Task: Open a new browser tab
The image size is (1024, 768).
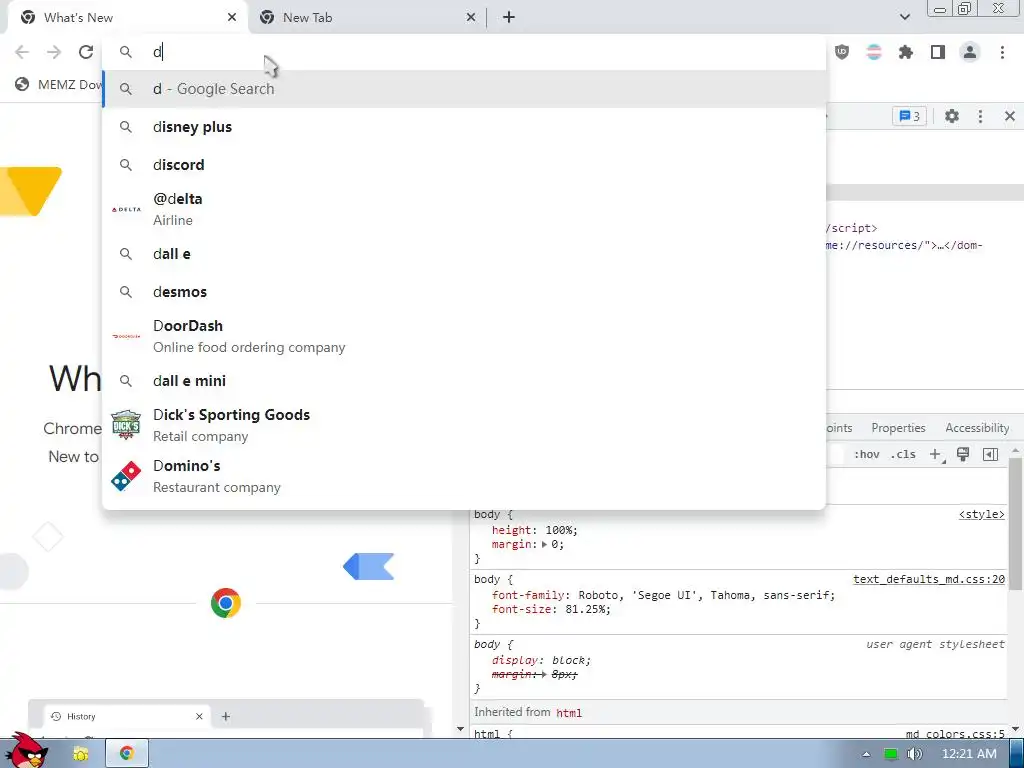Action: [509, 18]
